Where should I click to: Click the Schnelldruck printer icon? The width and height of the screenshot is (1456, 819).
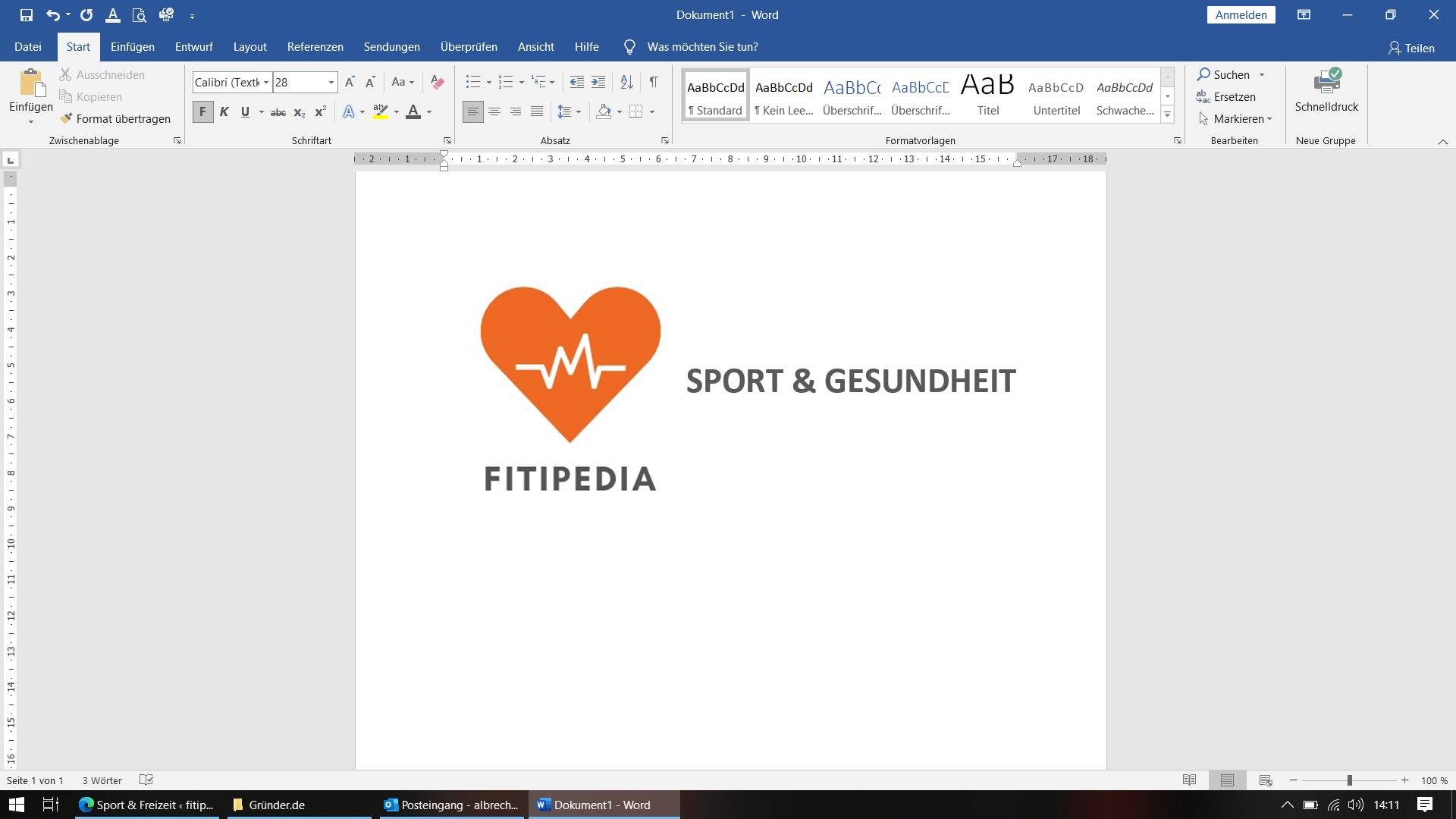pyautogui.click(x=1326, y=82)
